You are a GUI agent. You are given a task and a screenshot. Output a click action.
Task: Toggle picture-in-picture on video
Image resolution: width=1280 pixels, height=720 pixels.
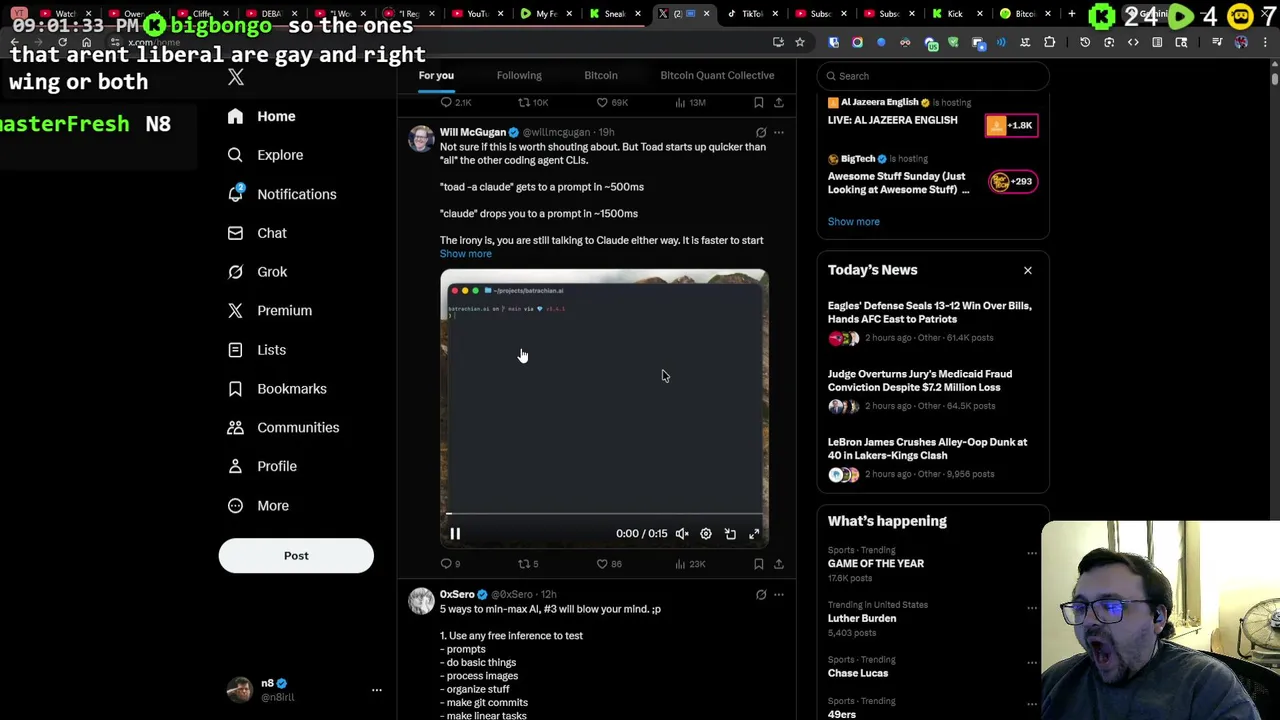(730, 534)
